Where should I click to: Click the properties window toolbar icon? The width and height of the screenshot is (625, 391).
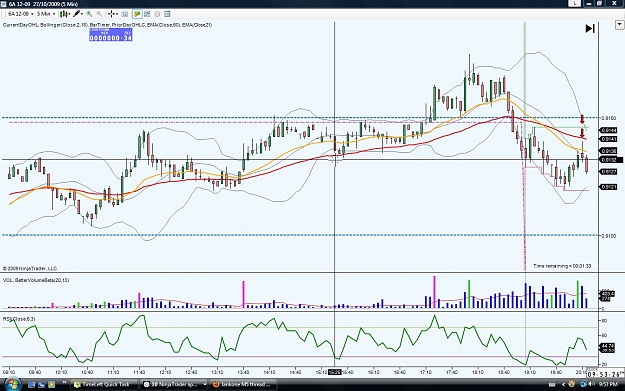pyautogui.click(x=167, y=14)
